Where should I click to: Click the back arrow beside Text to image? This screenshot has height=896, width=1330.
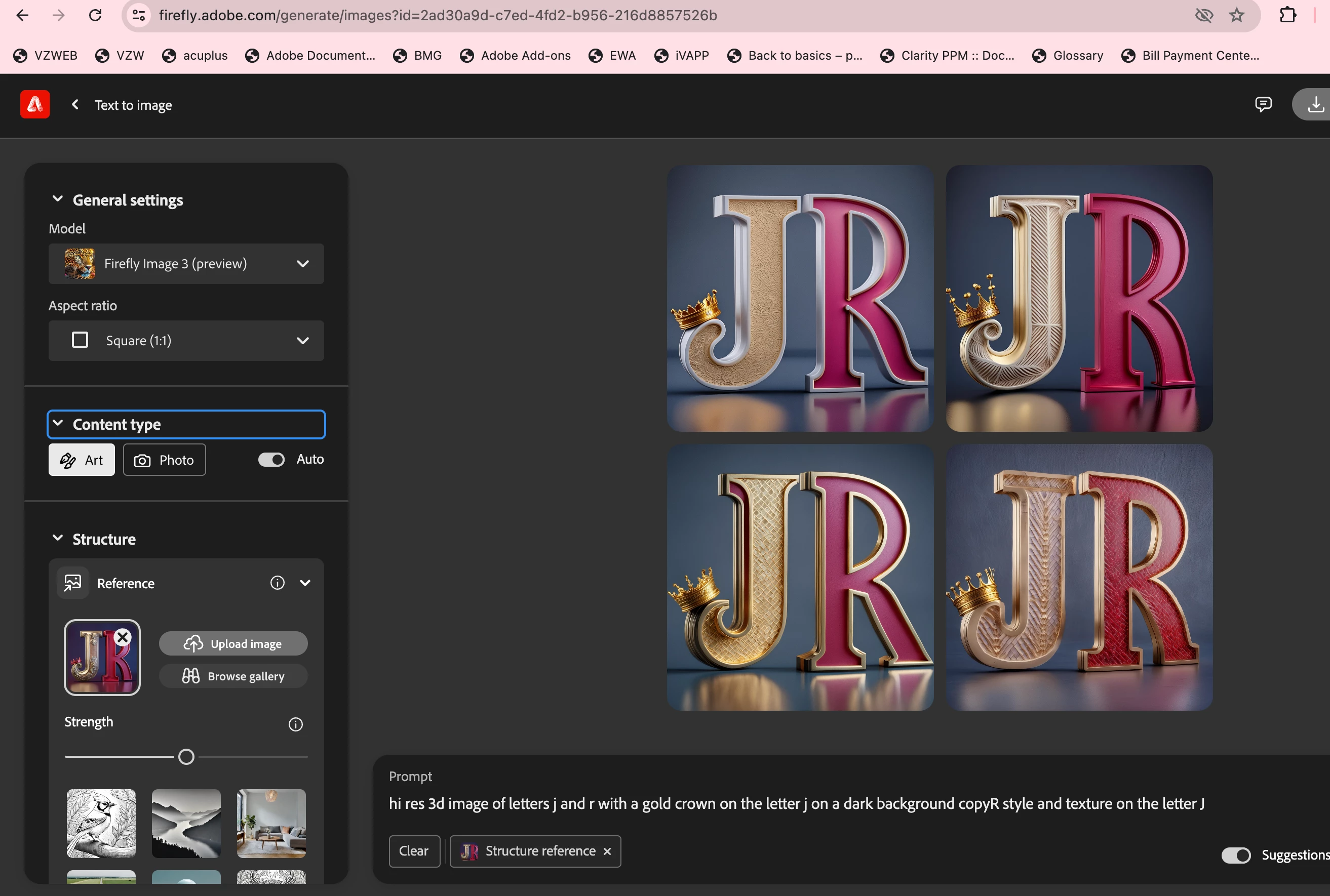(75, 105)
